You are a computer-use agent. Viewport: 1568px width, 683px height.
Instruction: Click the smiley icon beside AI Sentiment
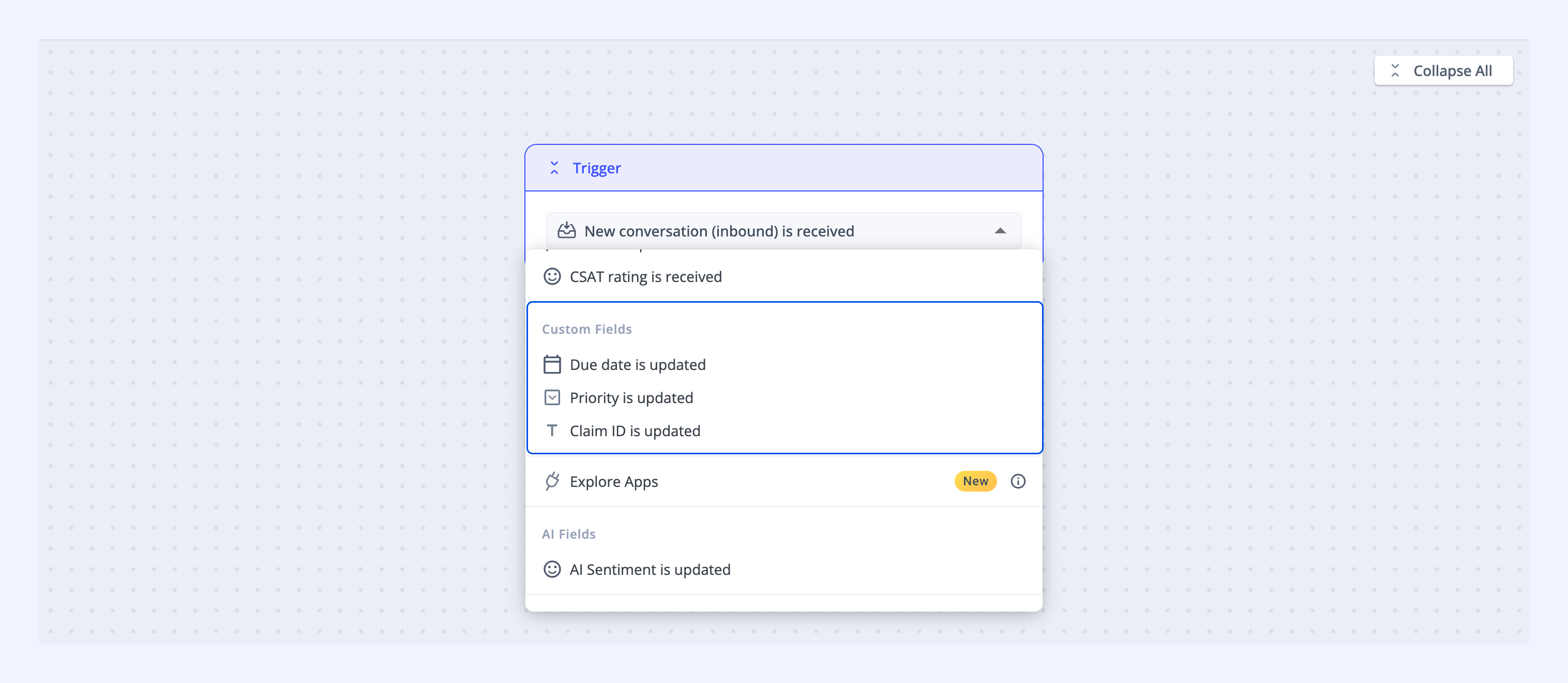(x=552, y=569)
